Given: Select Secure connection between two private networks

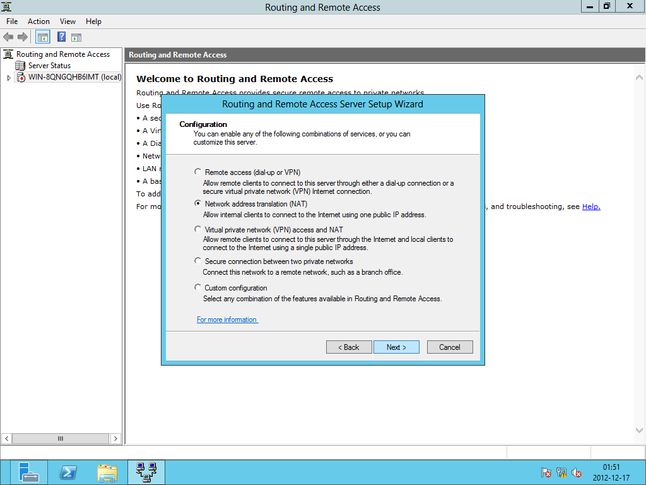Looking at the screenshot, I should [198, 261].
